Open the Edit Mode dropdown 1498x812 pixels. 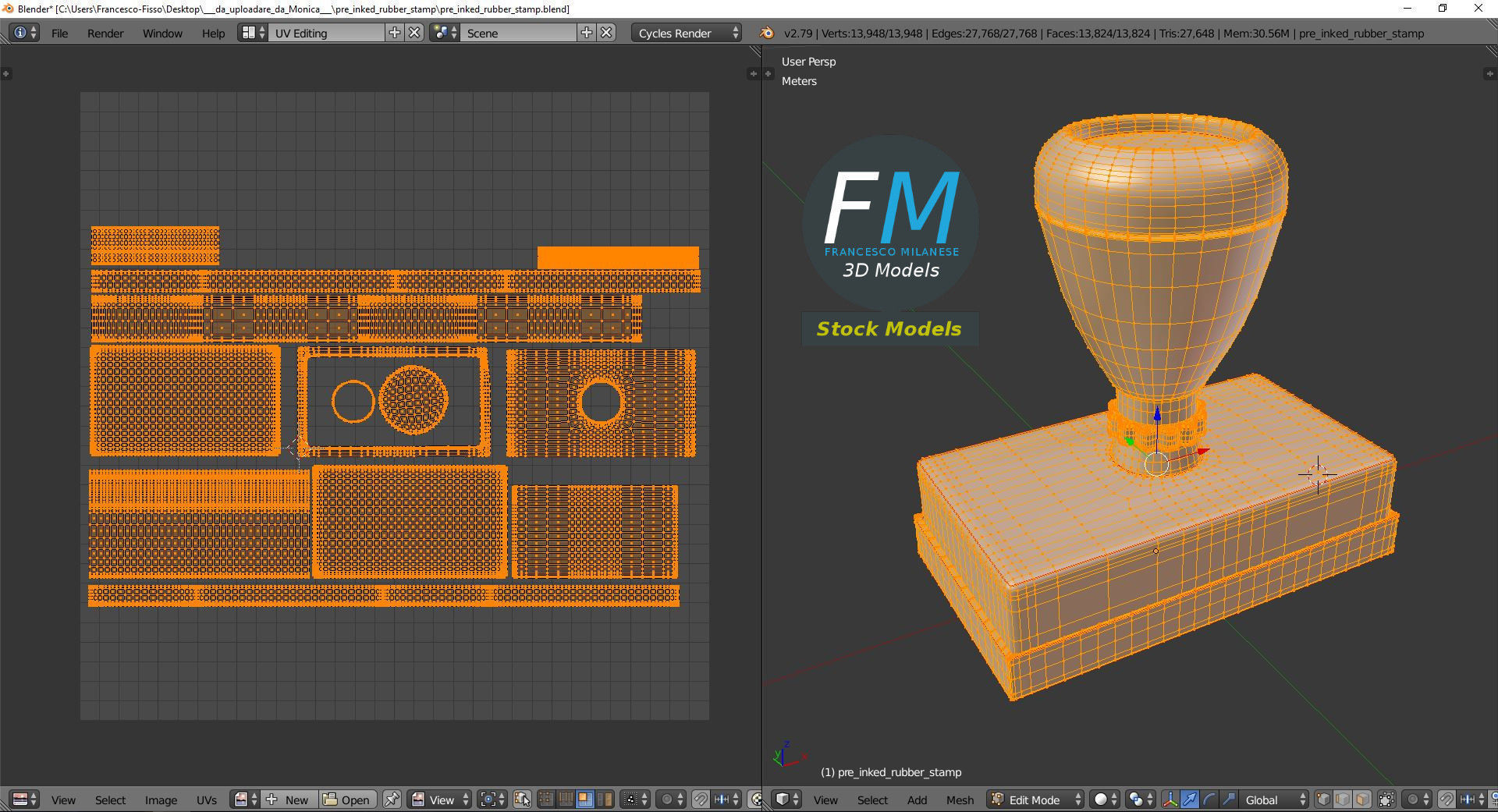(x=1035, y=800)
